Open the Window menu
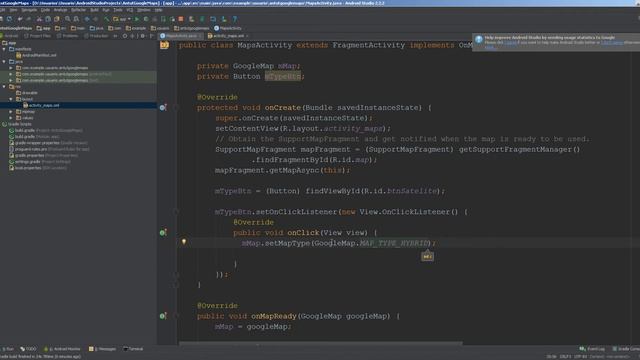Screen dimensions: 640x360 144,10
